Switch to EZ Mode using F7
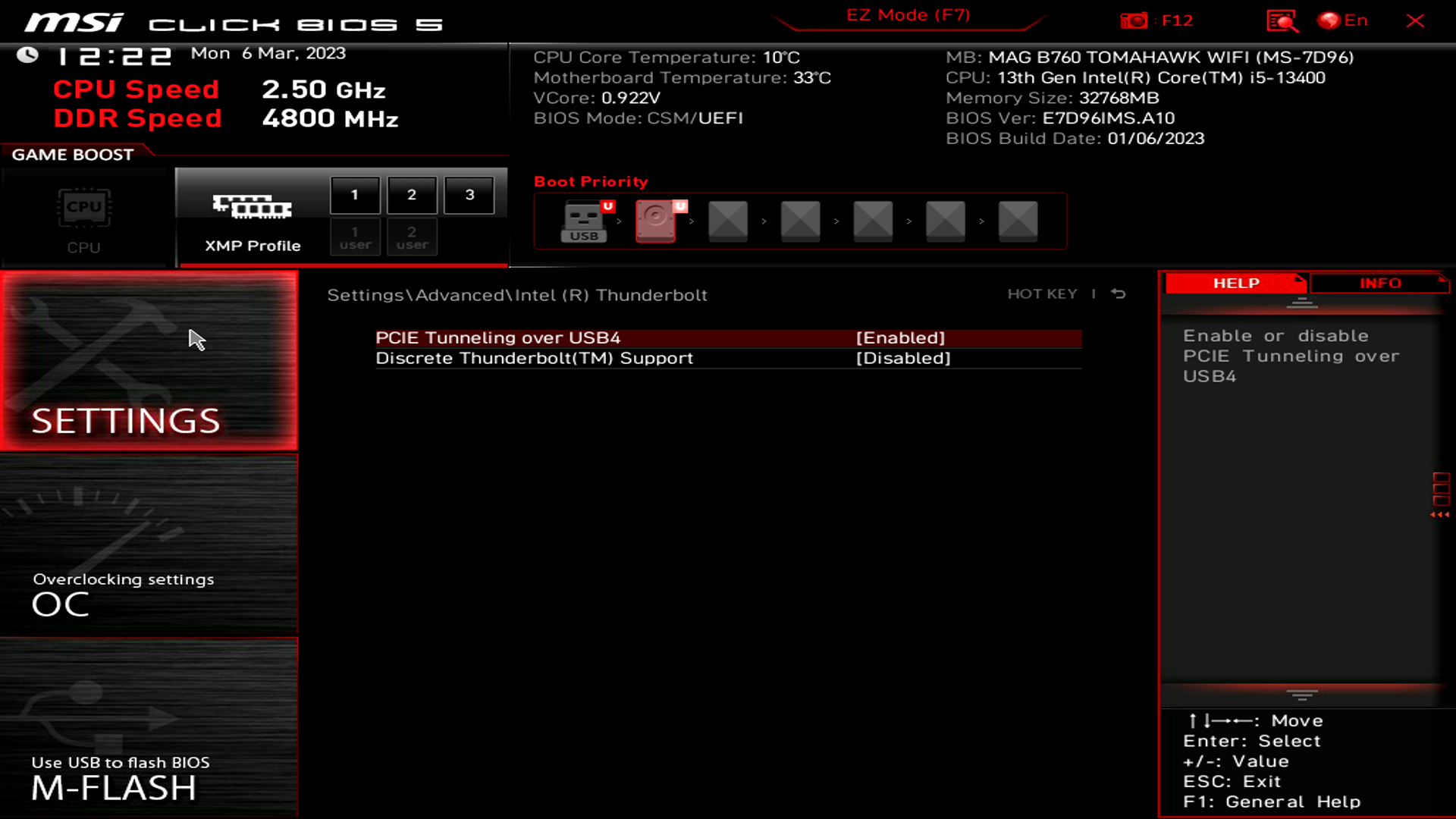1456x819 pixels. click(x=908, y=15)
